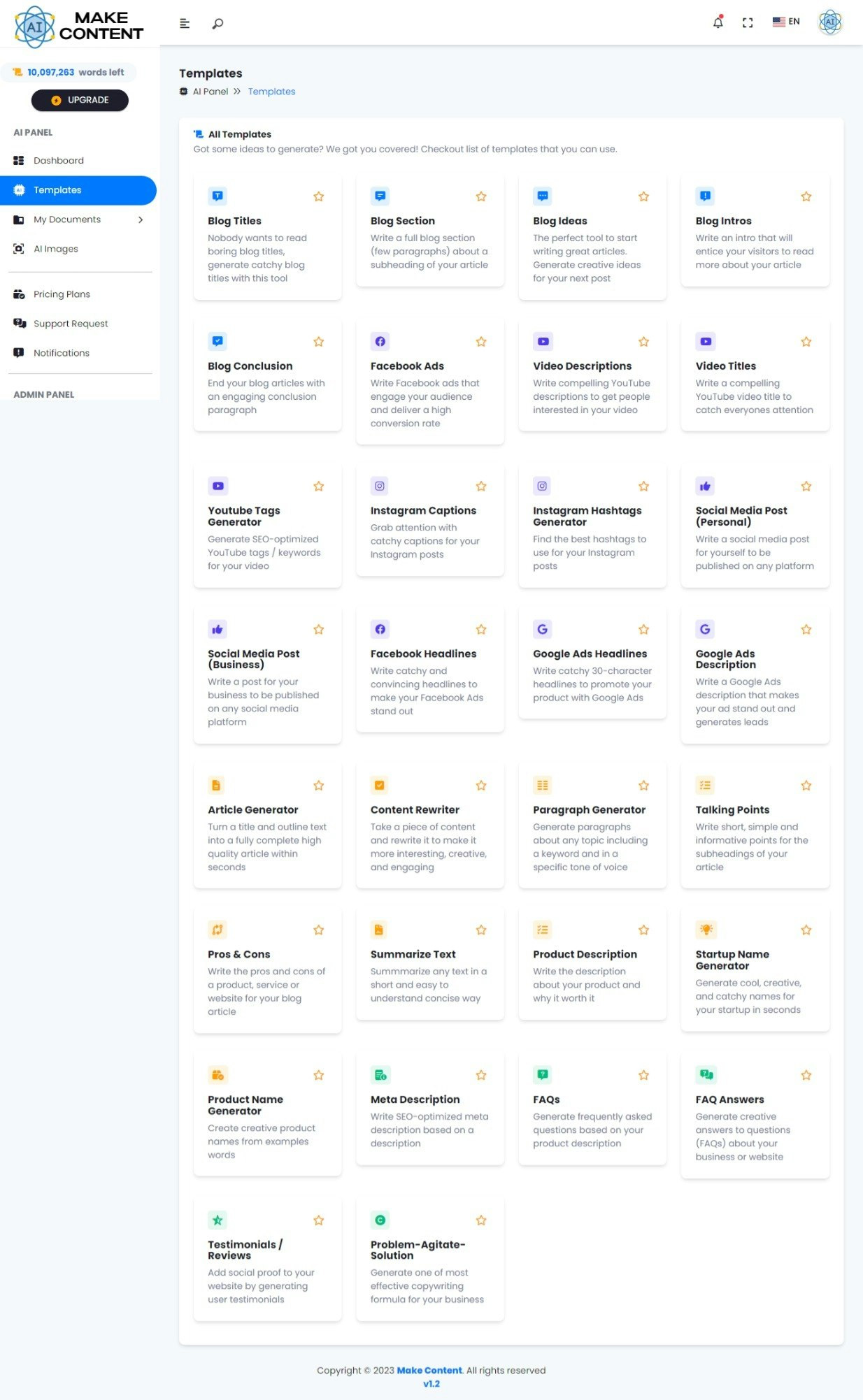
Task: Click the Make Content logo
Action: point(78,27)
